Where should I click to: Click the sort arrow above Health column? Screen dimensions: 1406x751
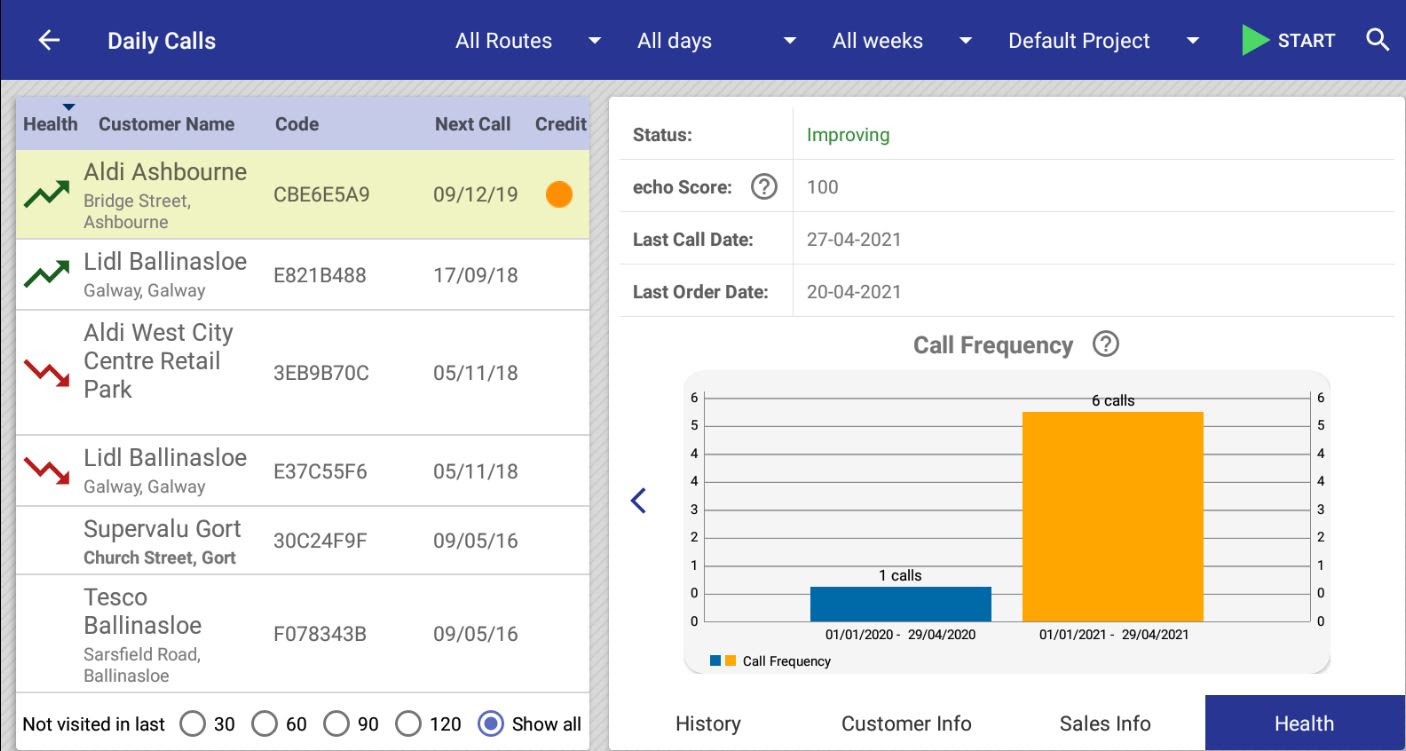[68, 107]
